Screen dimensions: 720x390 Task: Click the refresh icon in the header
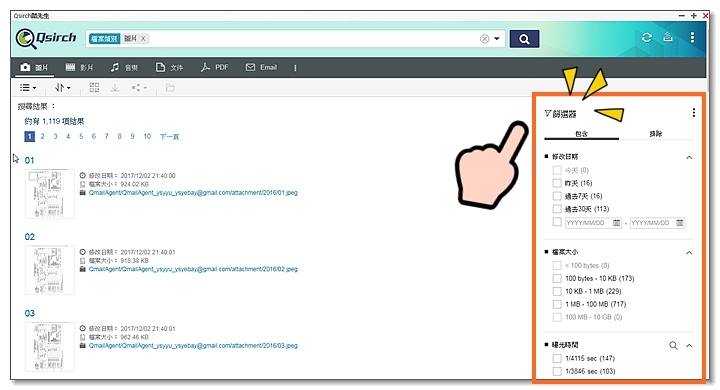[x=647, y=38]
